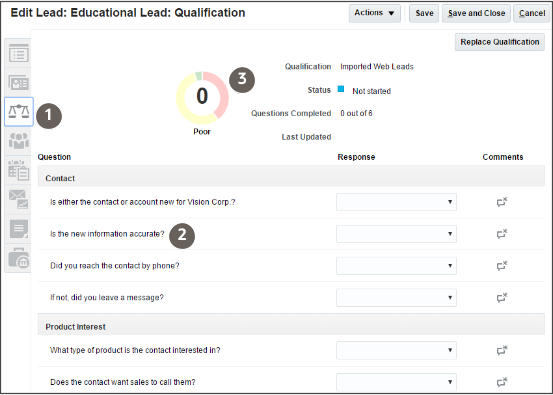The image size is (553, 395).
Task: Open the sales team people sidebar icon
Action: click(x=18, y=141)
